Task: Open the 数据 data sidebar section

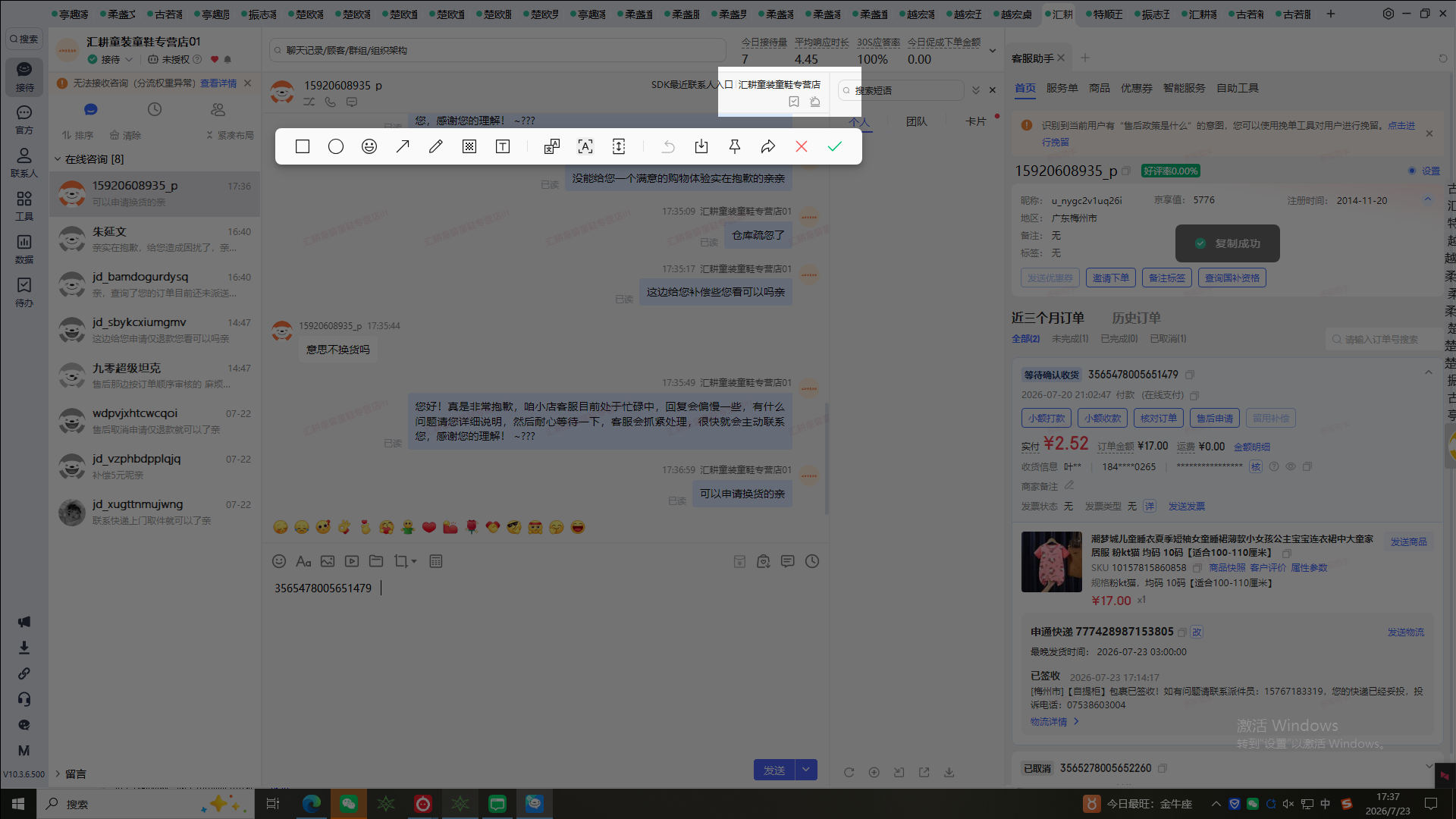Action: [24, 249]
